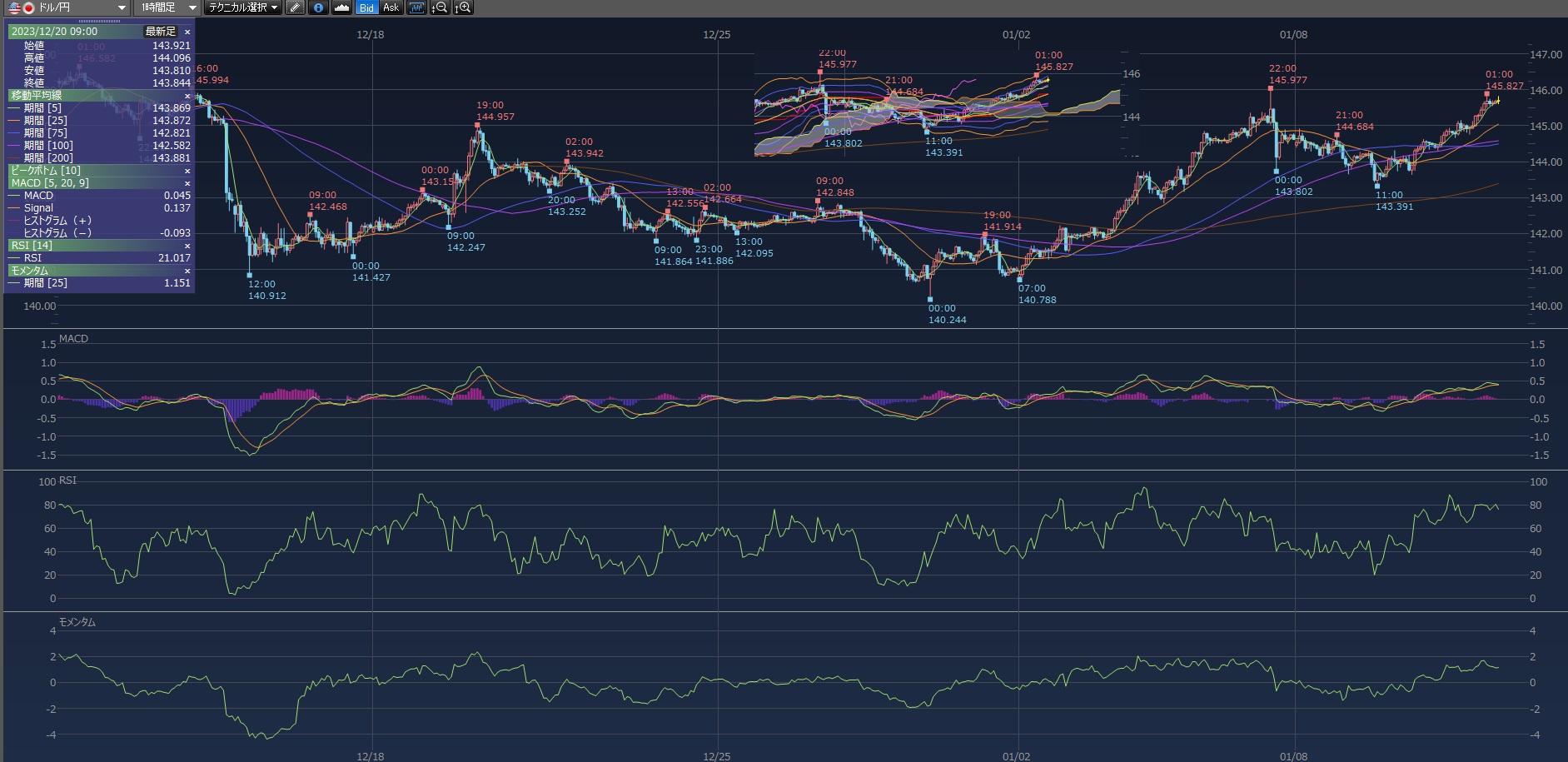Select the pencil drawing tool icon
Image resolution: width=1568 pixels, height=762 pixels.
(x=295, y=7)
